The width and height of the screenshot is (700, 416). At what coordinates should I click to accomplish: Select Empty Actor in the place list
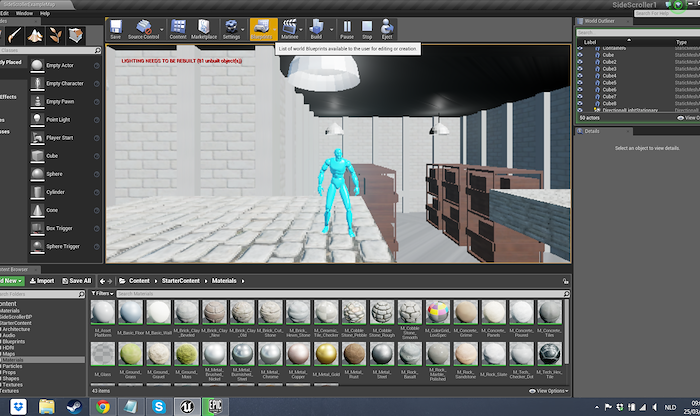pos(65,66)
